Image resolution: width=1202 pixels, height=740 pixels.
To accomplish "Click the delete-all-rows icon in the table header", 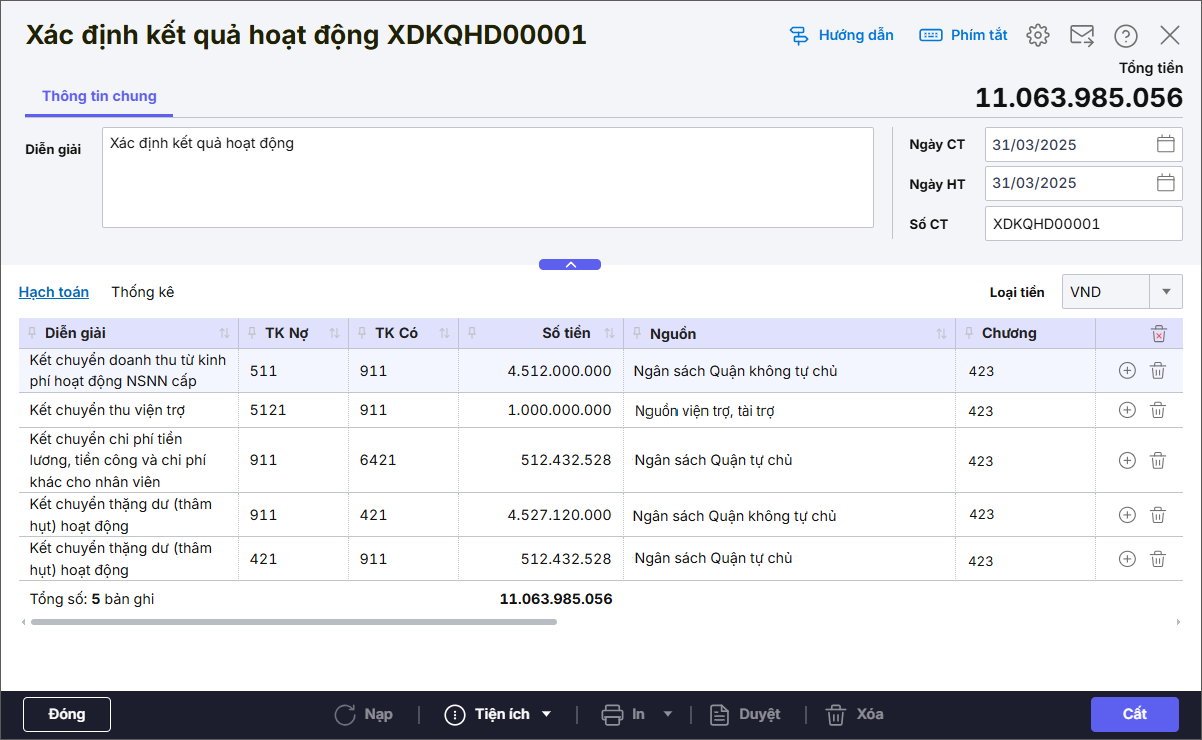I will pyautogui.click(x=1158, y=334).
